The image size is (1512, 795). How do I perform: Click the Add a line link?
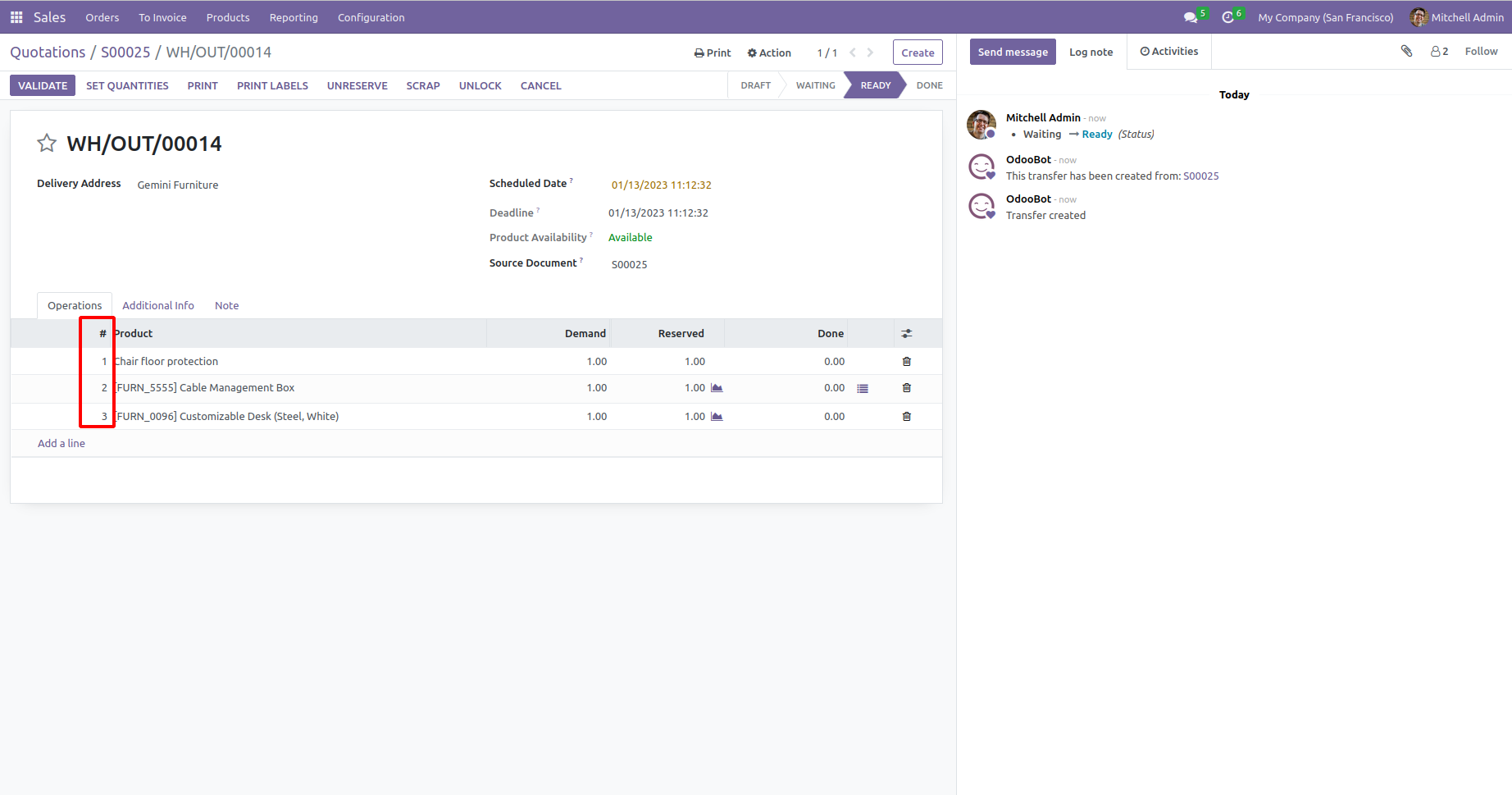tap(61, 443)
